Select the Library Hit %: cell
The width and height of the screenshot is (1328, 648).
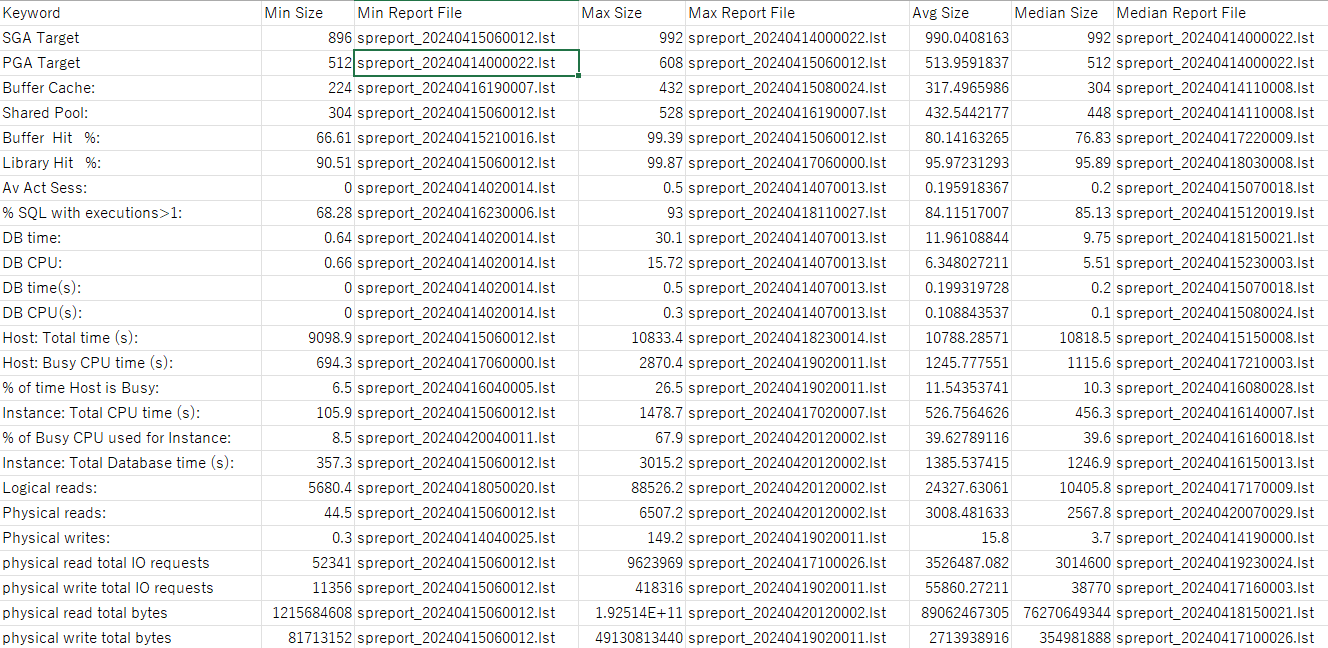point(131,163)
